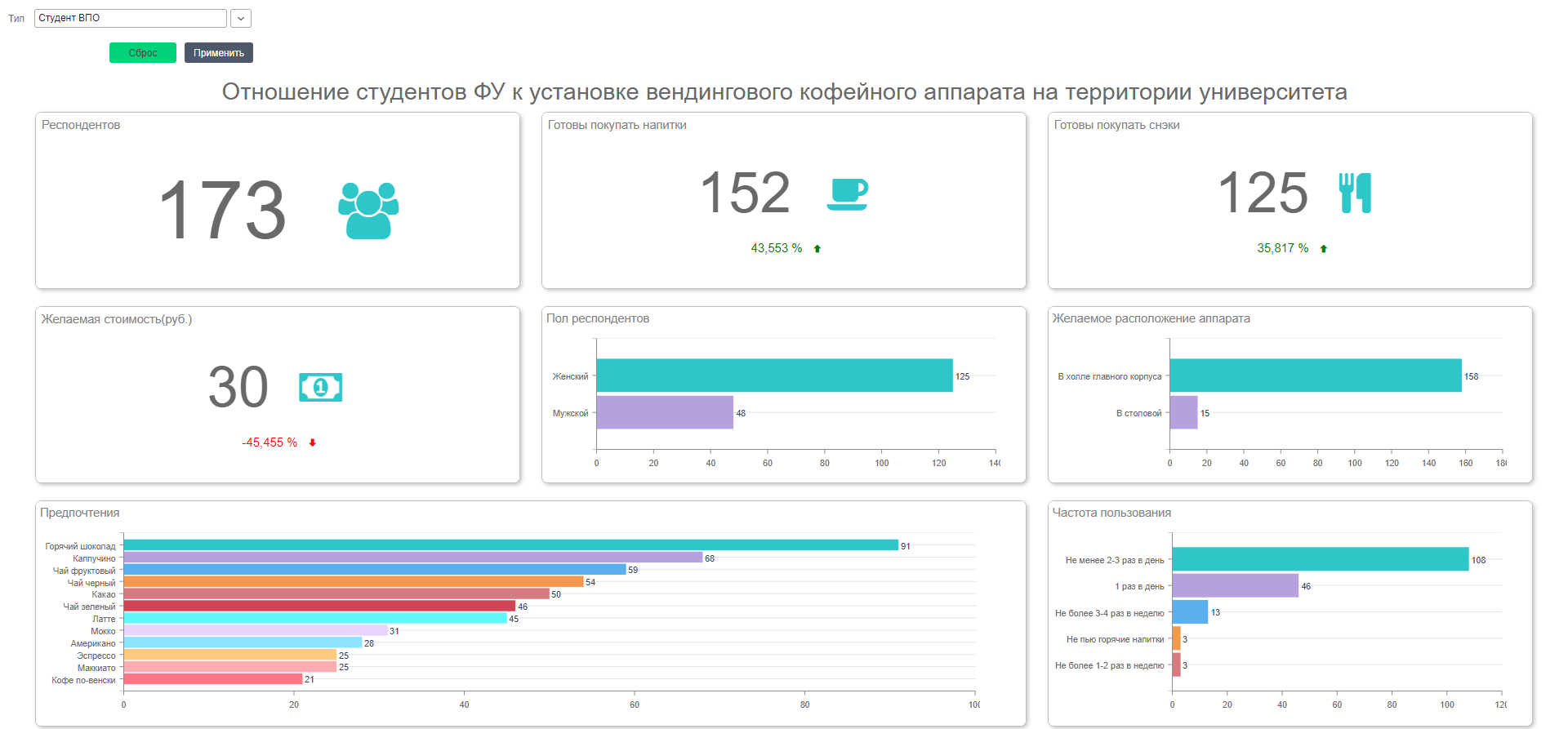
Task: Click the 1 раз в день frequency bar
Action: coord(1235,585)
